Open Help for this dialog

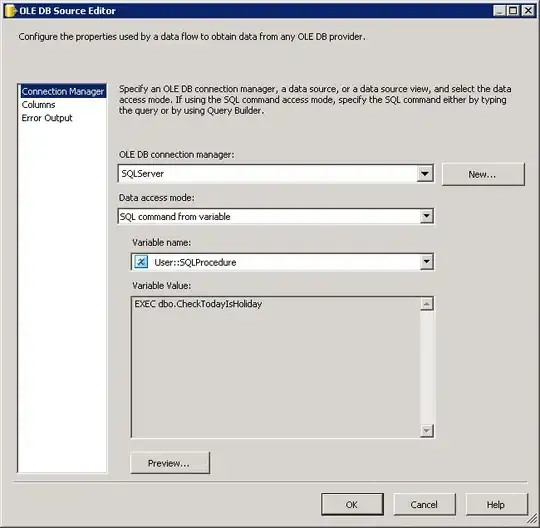point(496,505)
